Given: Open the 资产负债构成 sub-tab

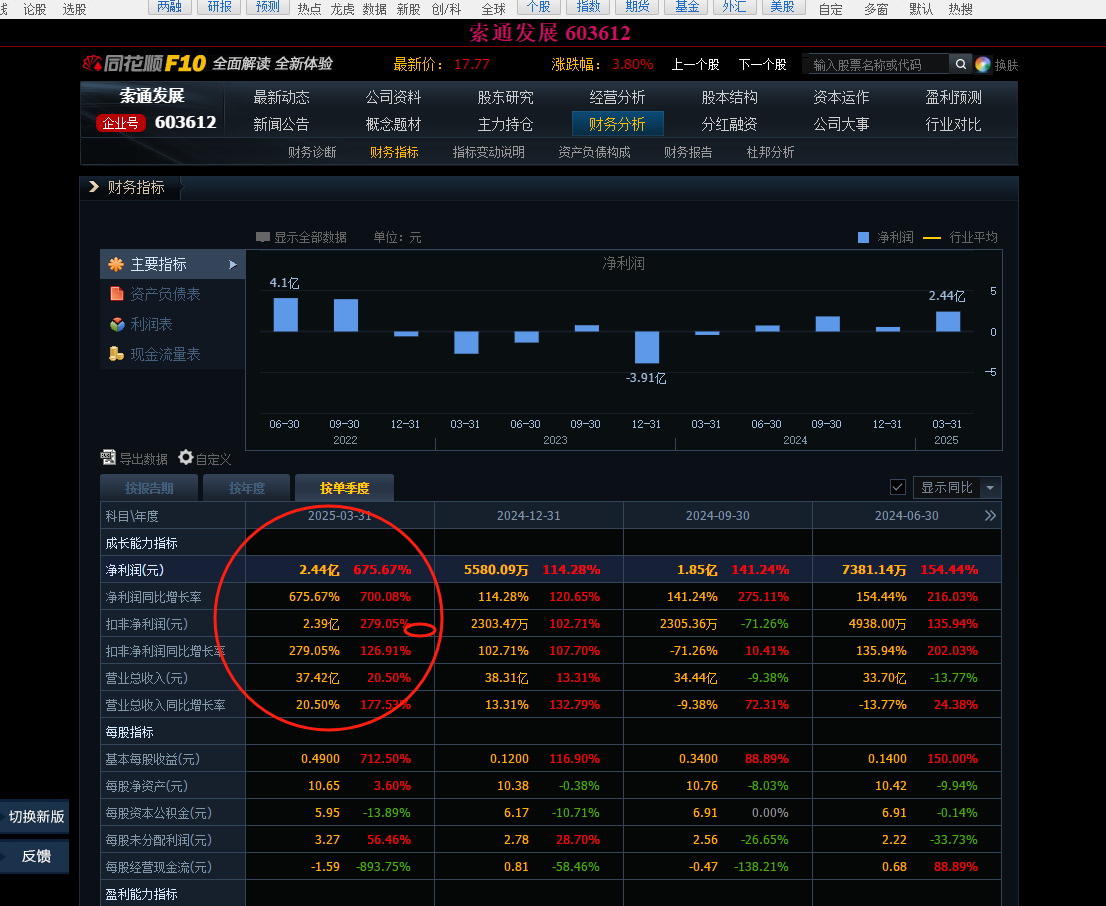Looking at the screenshot, I should tap(594, 152).
